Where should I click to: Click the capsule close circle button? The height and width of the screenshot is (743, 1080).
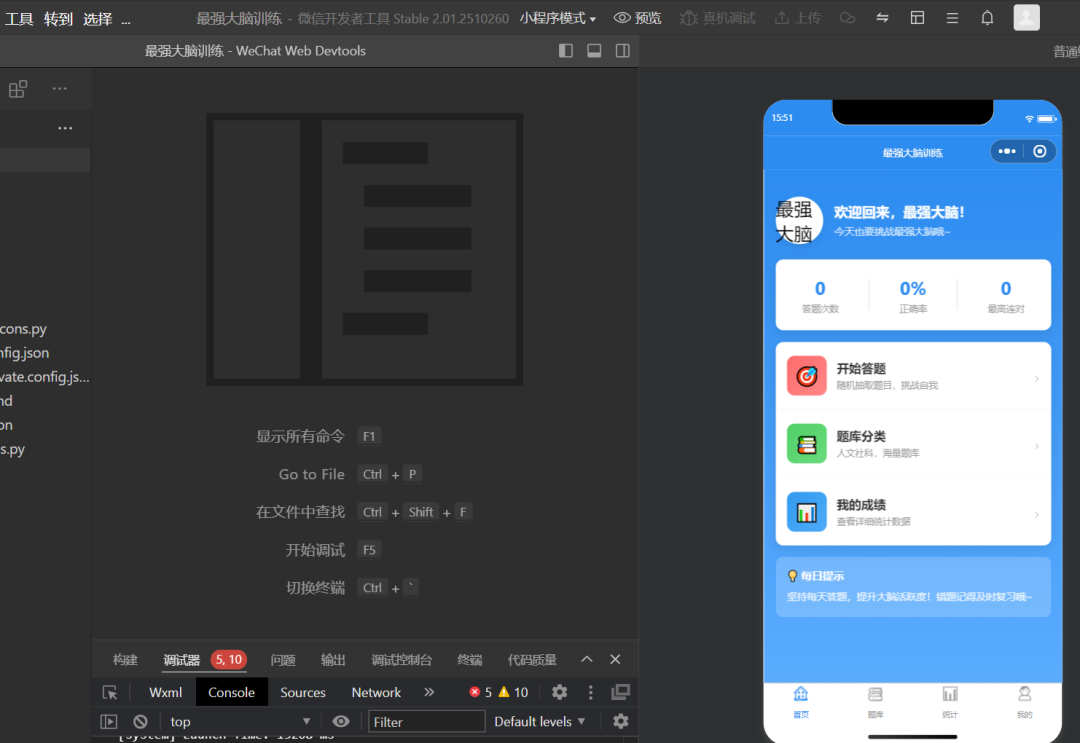(x=1040, y=151)
